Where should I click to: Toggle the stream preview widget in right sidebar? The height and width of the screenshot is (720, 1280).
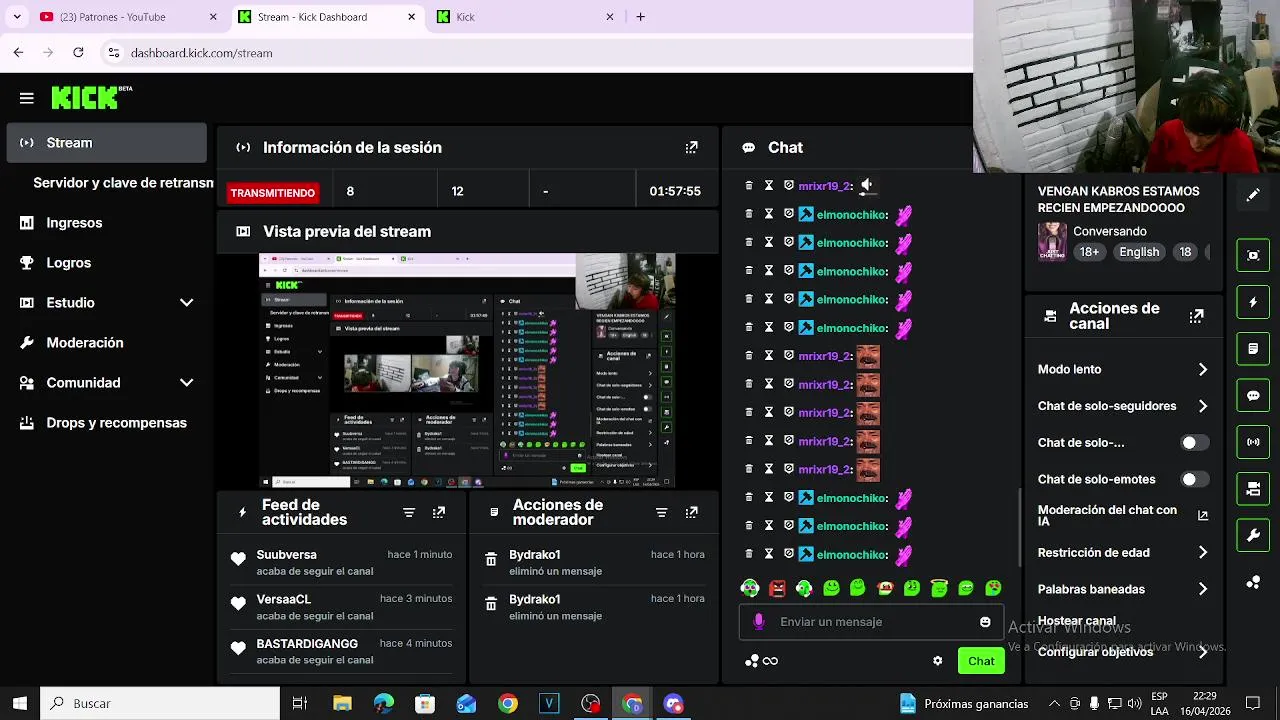1253,255
